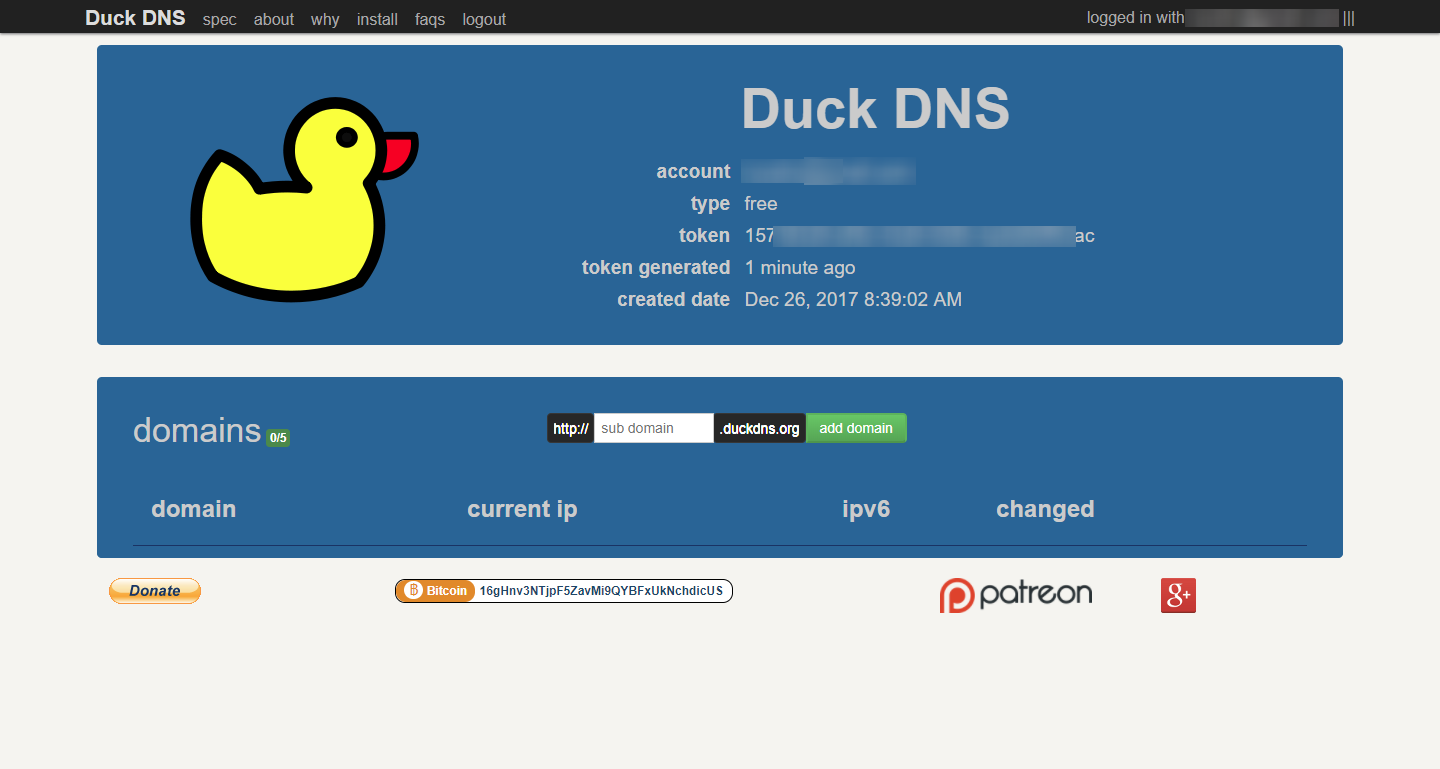Open the Patreon logo link
1440x769 pixels.
pos(1016,595)
